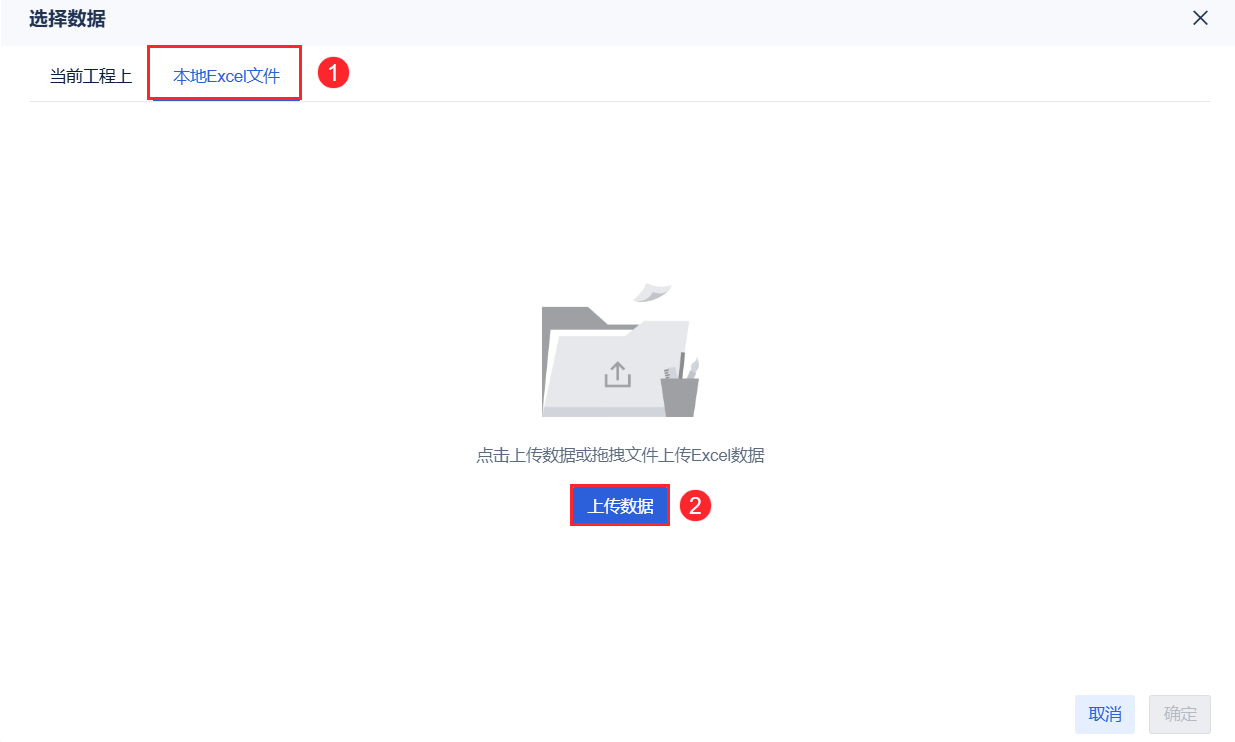Switch to the 当前工程上 tab

(91, 76)
